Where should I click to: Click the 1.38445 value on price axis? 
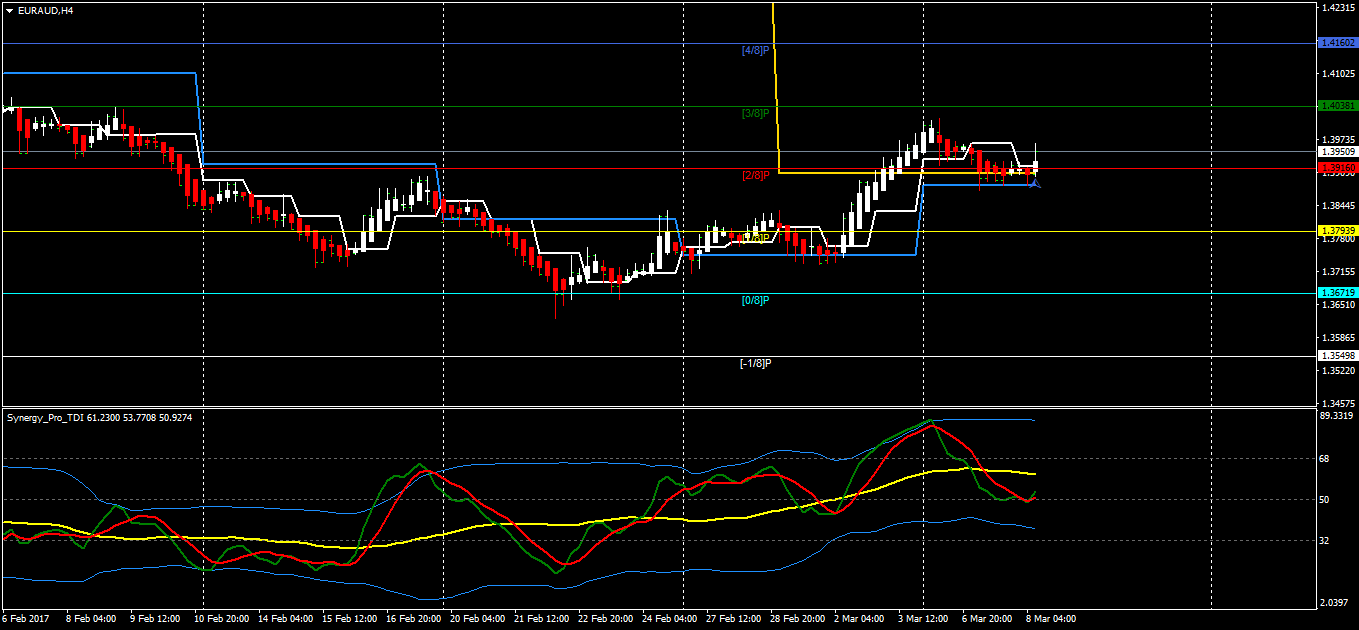pyautogui.click(x=1338, y=206)
